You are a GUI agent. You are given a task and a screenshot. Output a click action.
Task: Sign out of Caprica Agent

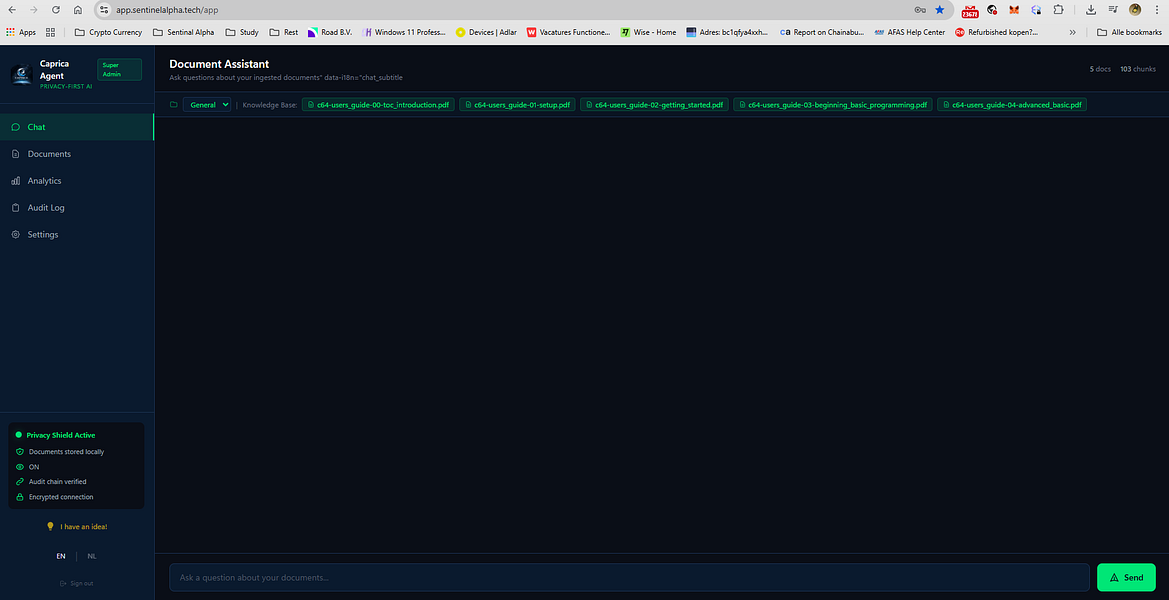coord(77,583)
